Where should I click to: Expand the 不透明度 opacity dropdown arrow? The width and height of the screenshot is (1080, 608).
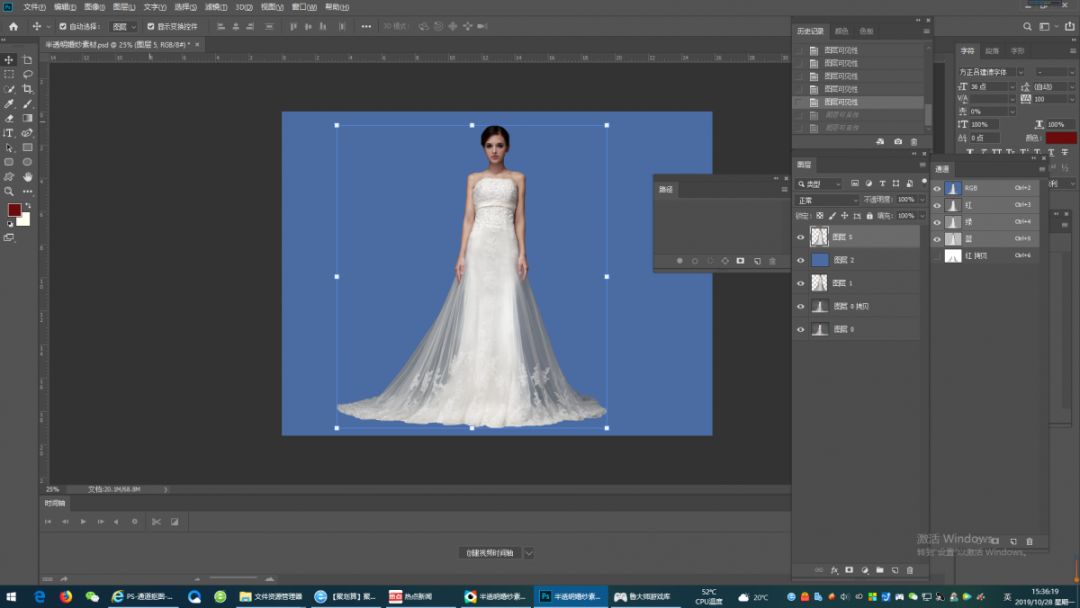pyautogui.click(x=922, y=200)
